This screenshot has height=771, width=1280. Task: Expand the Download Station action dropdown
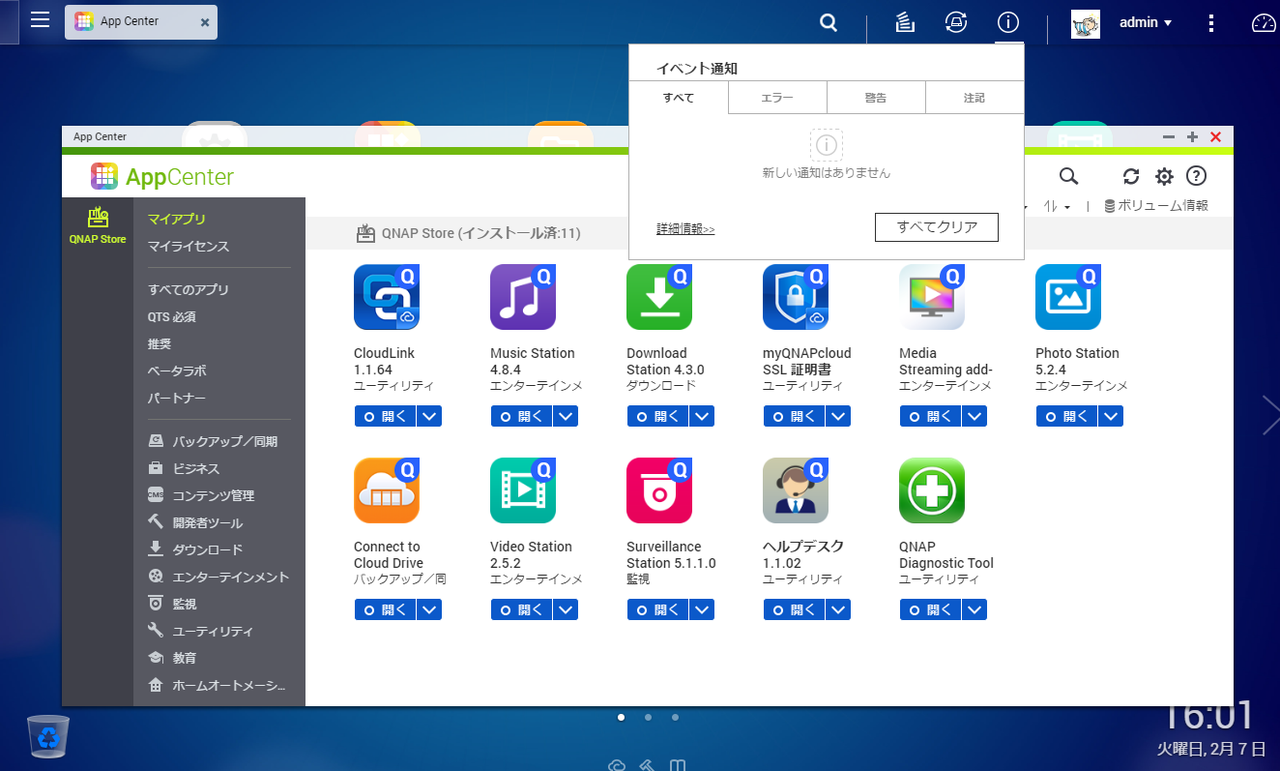(x=702, y=416)
